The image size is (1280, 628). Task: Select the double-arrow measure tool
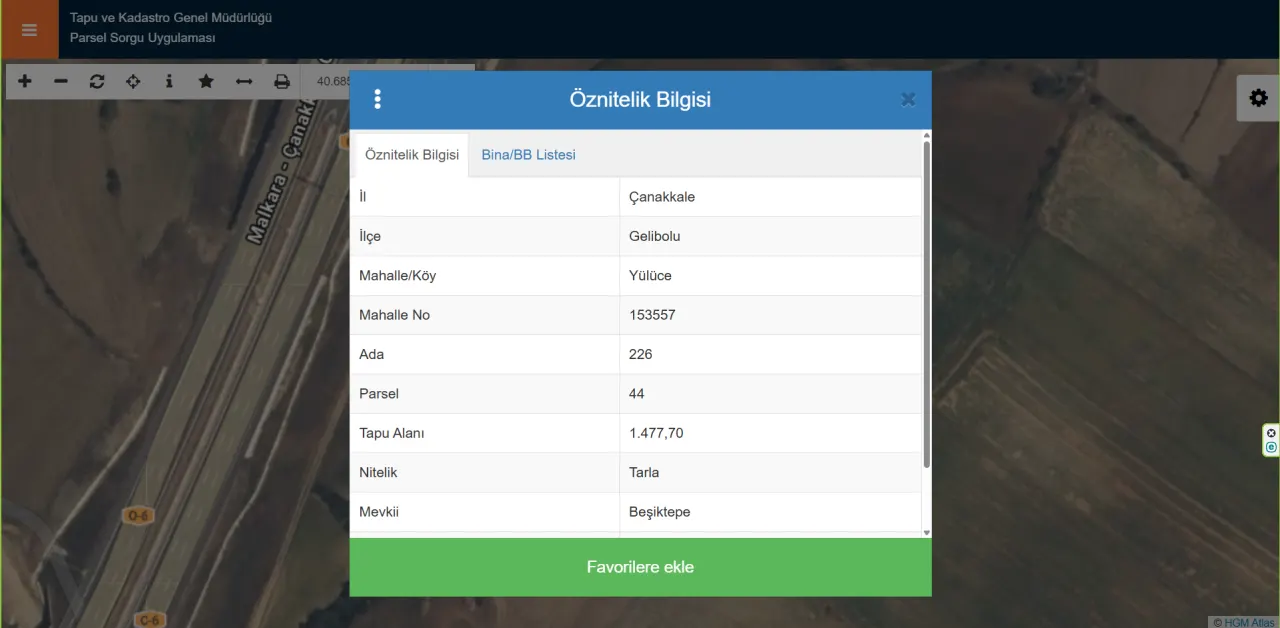[244, 82]
